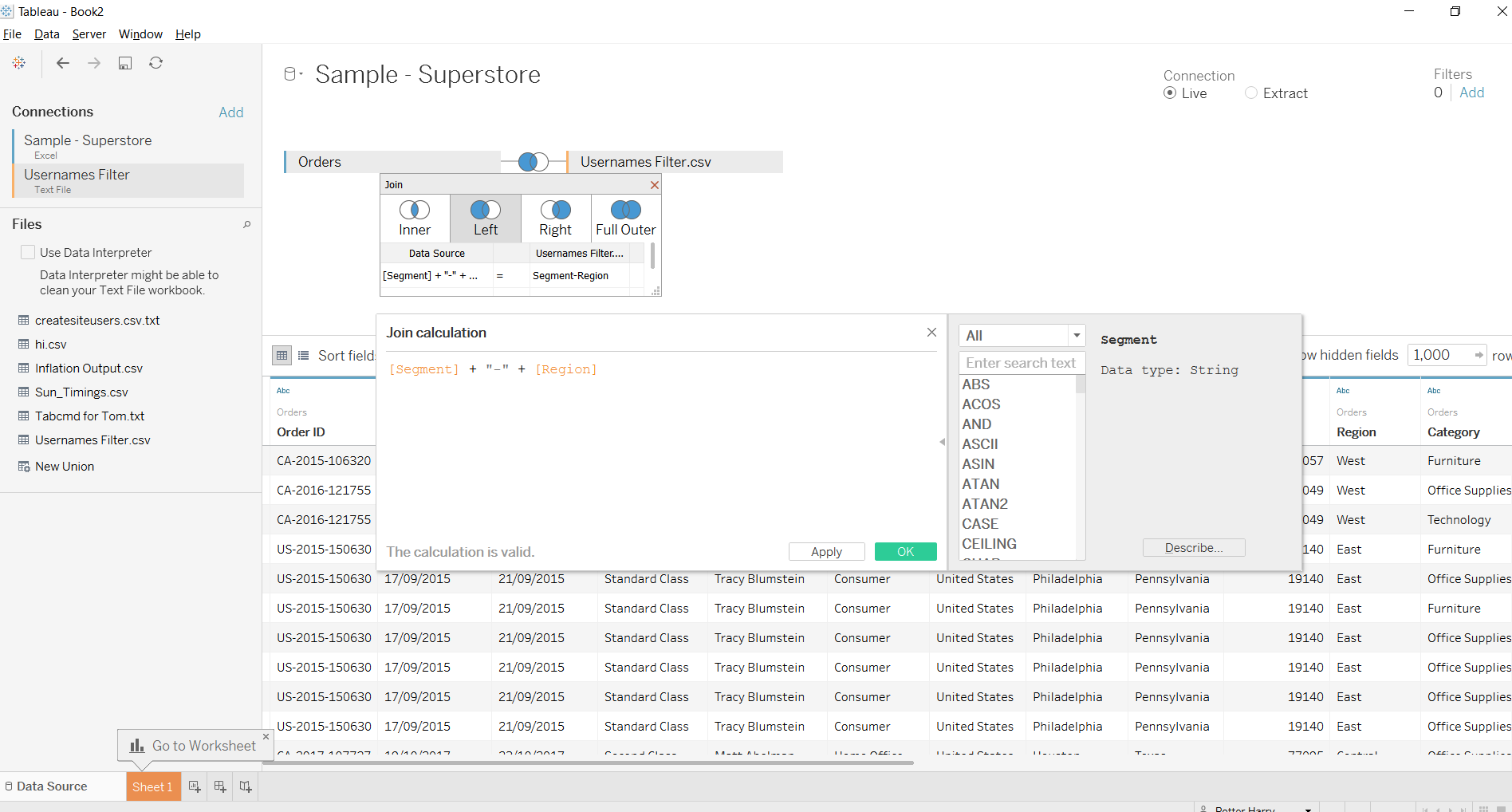Screen dimensions: 1512x812
Task: Select the Extract connection radio button
Action: coord(1251,93)
